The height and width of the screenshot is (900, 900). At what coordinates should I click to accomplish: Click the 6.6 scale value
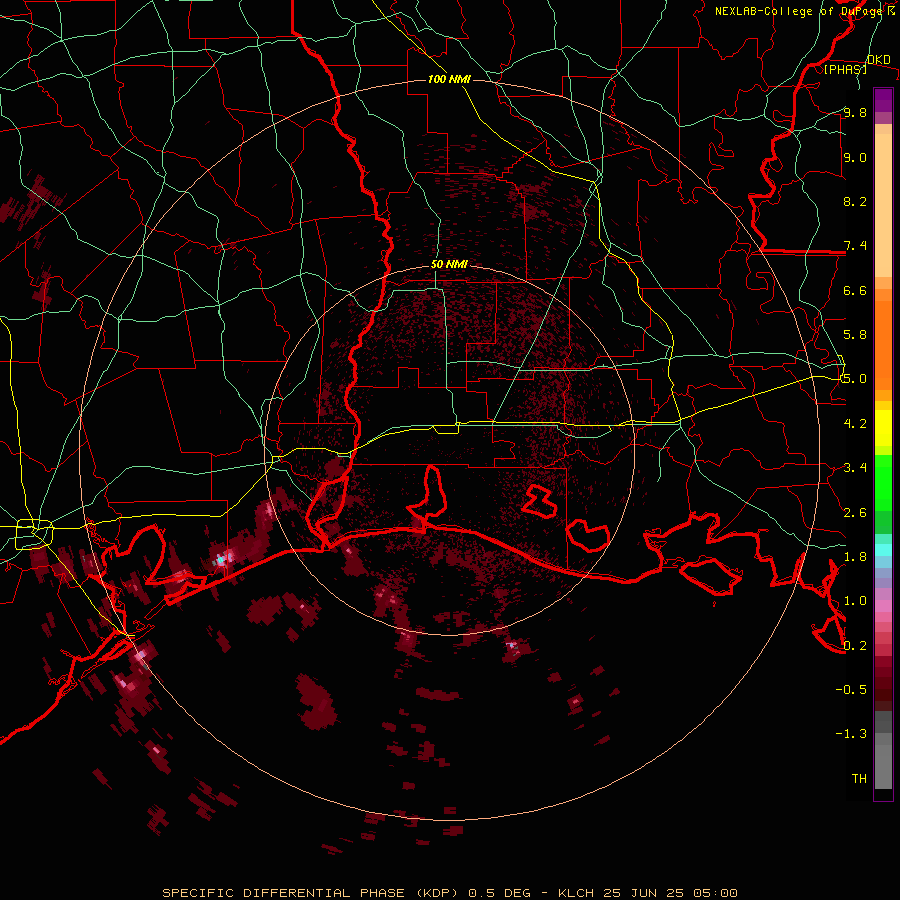point(855,290)
